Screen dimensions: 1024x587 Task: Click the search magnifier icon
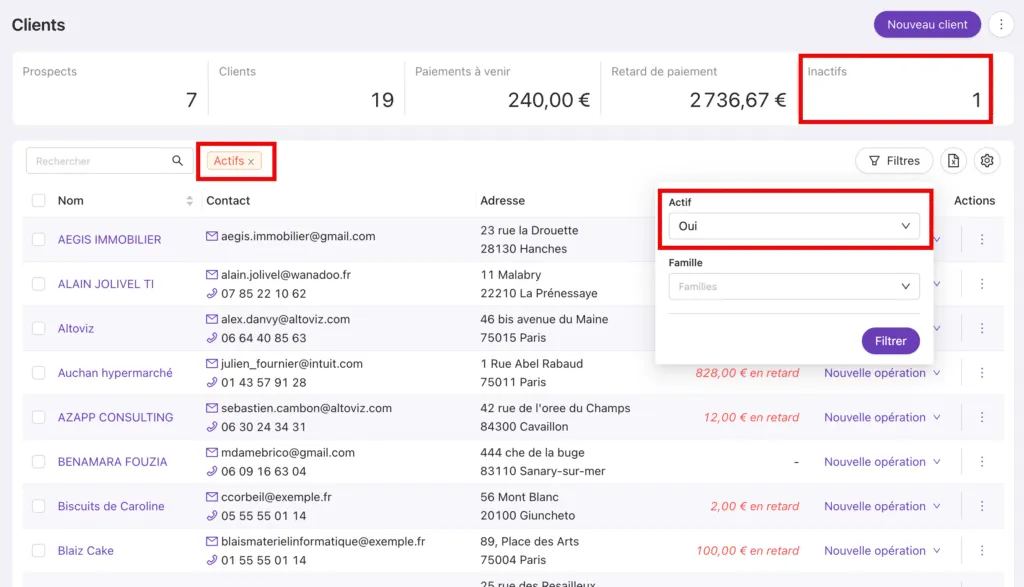178,161
